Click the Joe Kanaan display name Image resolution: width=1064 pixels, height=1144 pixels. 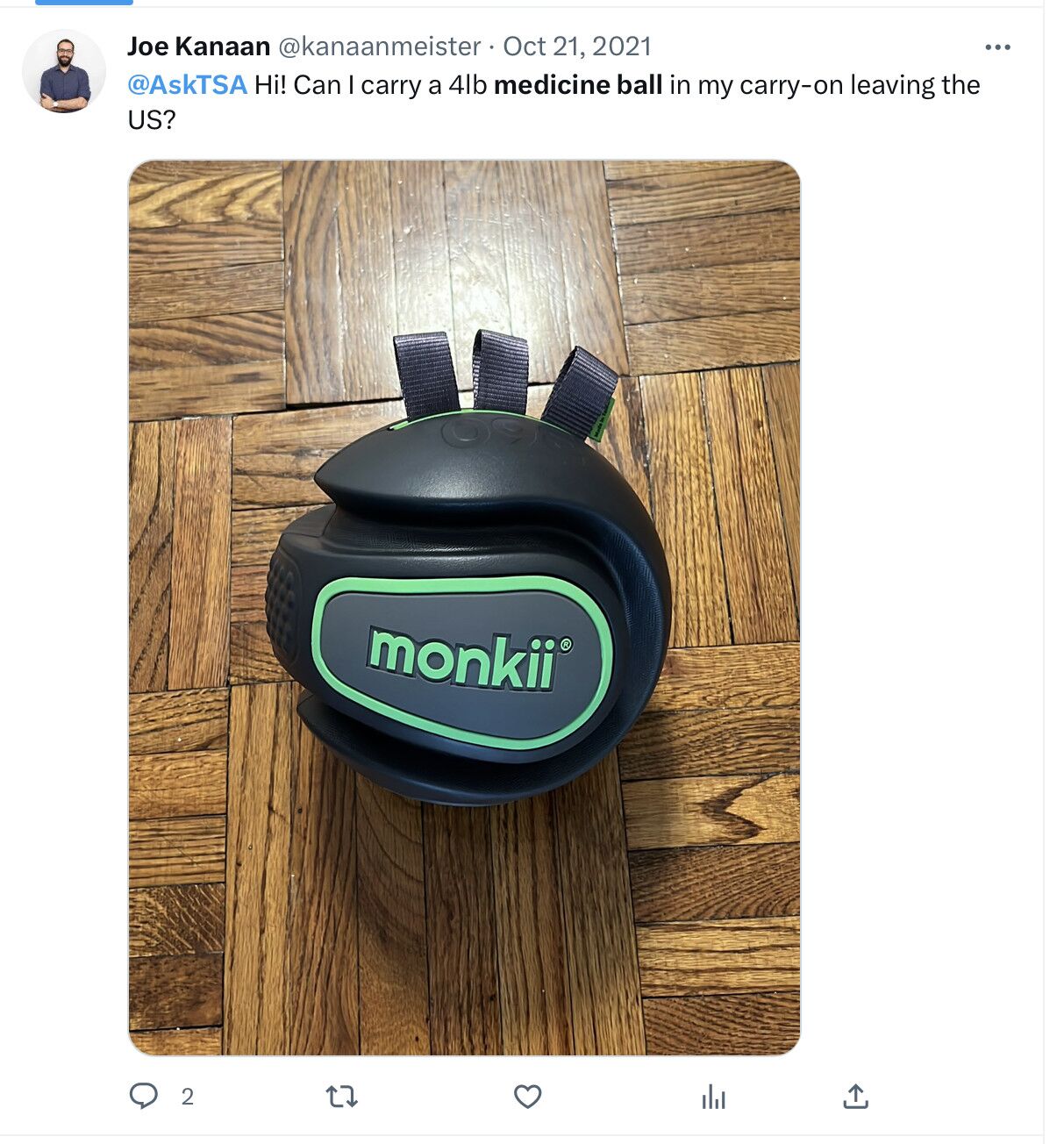(x=199, y=46)
